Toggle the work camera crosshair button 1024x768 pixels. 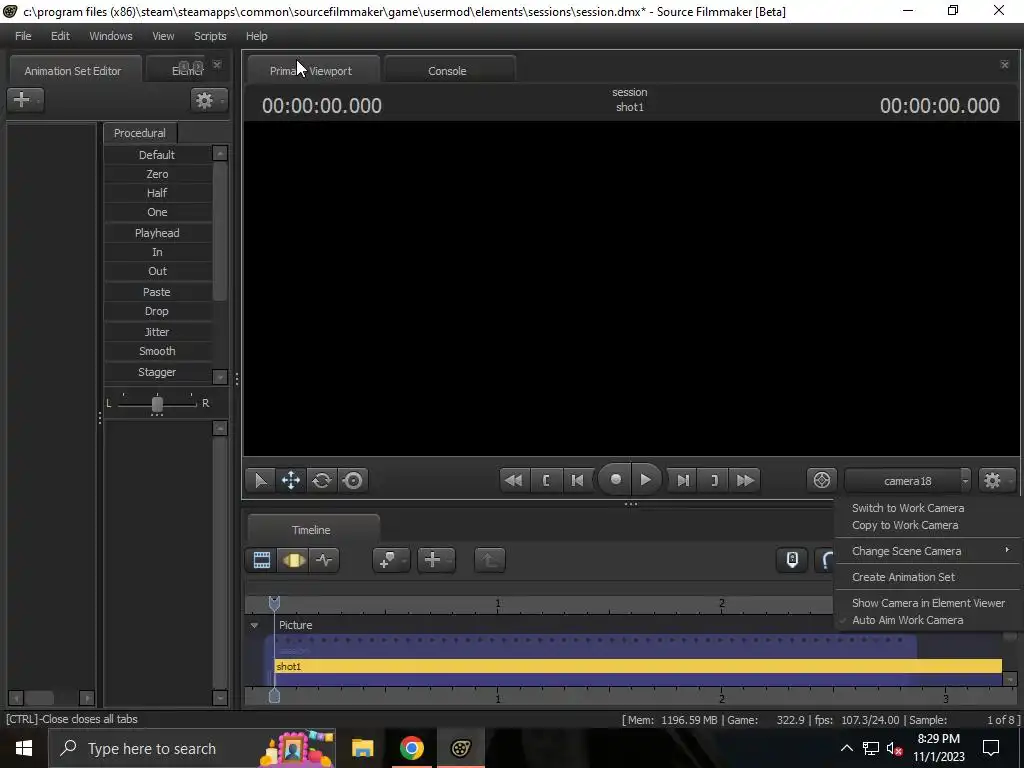[822, 481]
